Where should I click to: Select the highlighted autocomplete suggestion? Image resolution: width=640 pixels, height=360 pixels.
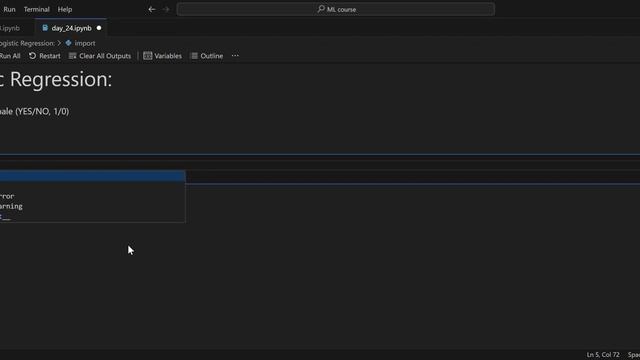click(93, 176)
